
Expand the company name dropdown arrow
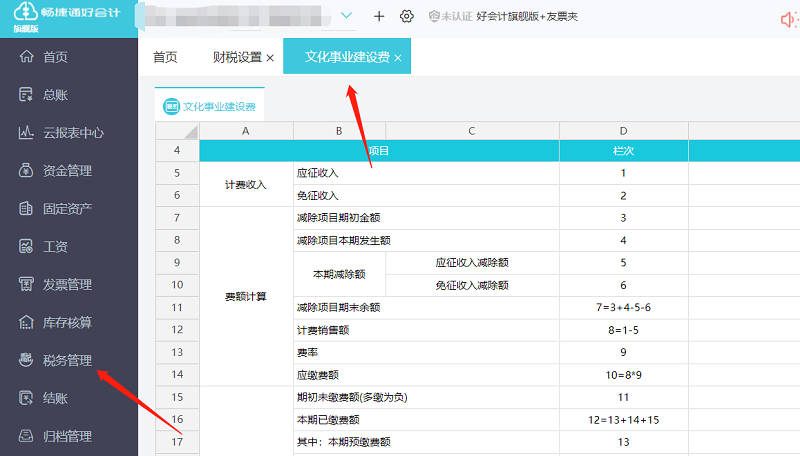click(x=347, y=15)
